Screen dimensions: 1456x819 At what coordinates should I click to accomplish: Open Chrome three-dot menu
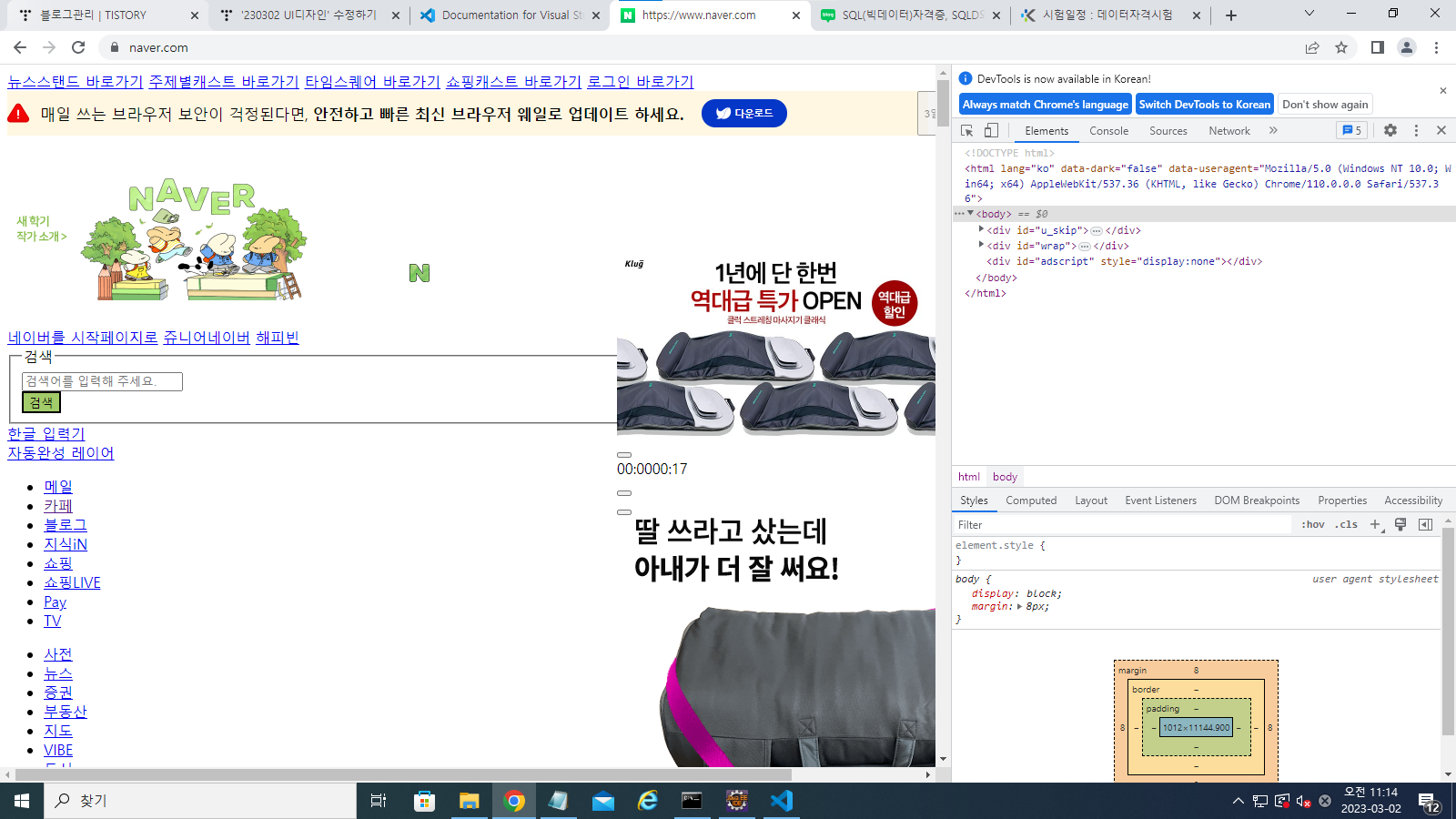click(x=1436, y=47)
